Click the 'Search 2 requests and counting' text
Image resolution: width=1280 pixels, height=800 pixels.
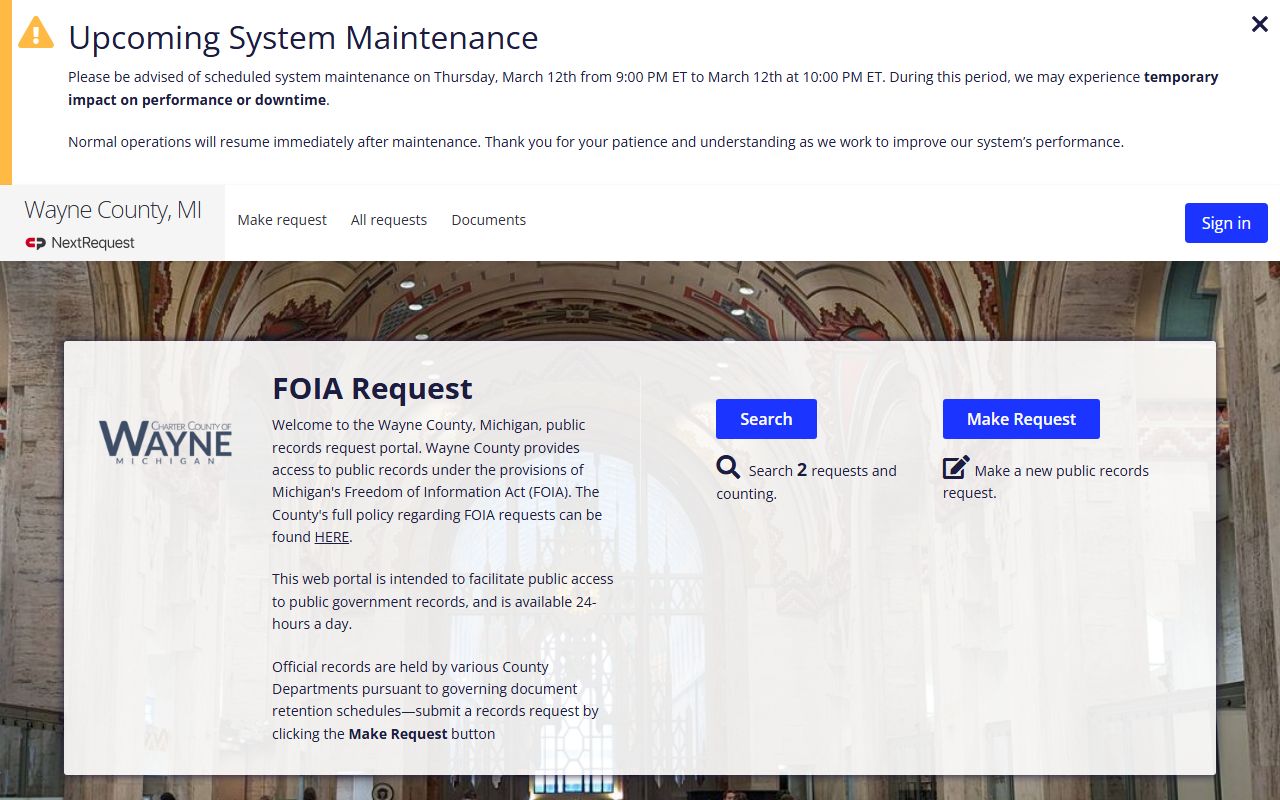[x=806, y=481]
